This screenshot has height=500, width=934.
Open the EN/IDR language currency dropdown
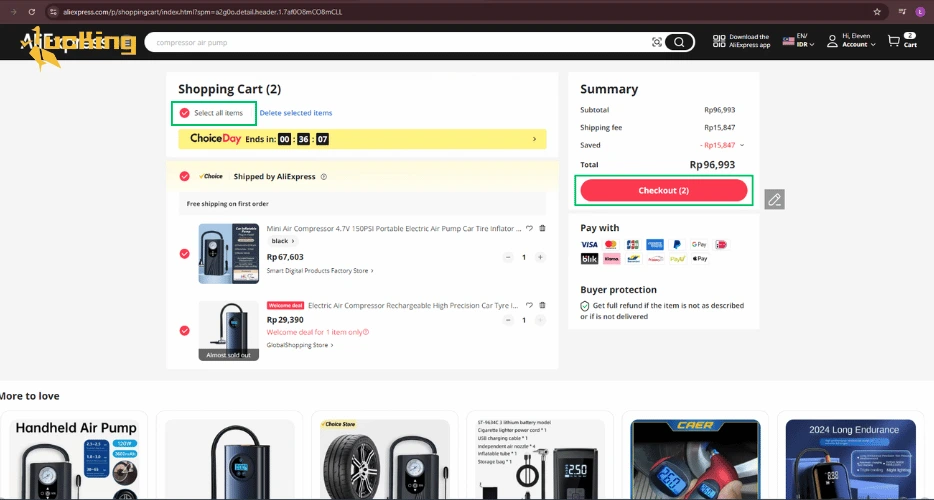click(799, 41)
